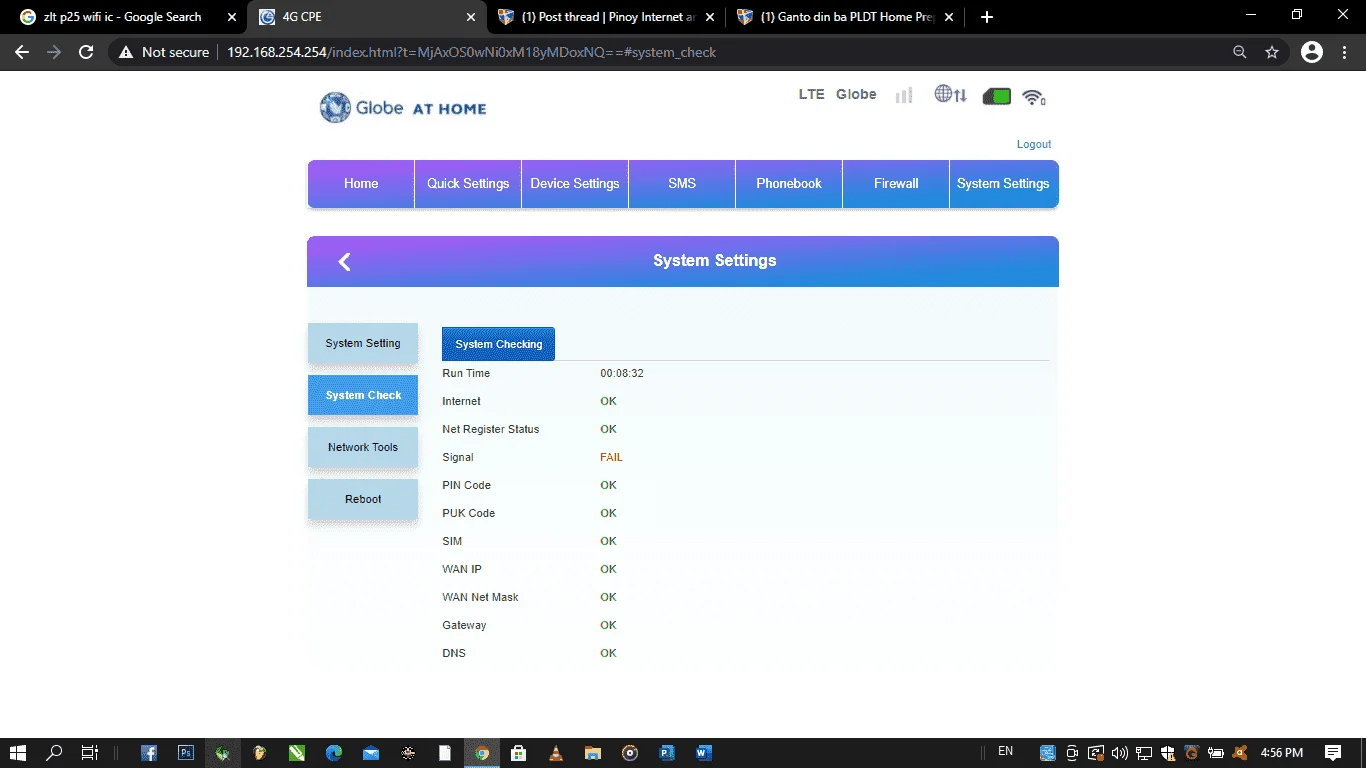The width and height of the screenshot is (1366, 768).
Task: Launch VLC media player from the taskbar
Action: 556,753
